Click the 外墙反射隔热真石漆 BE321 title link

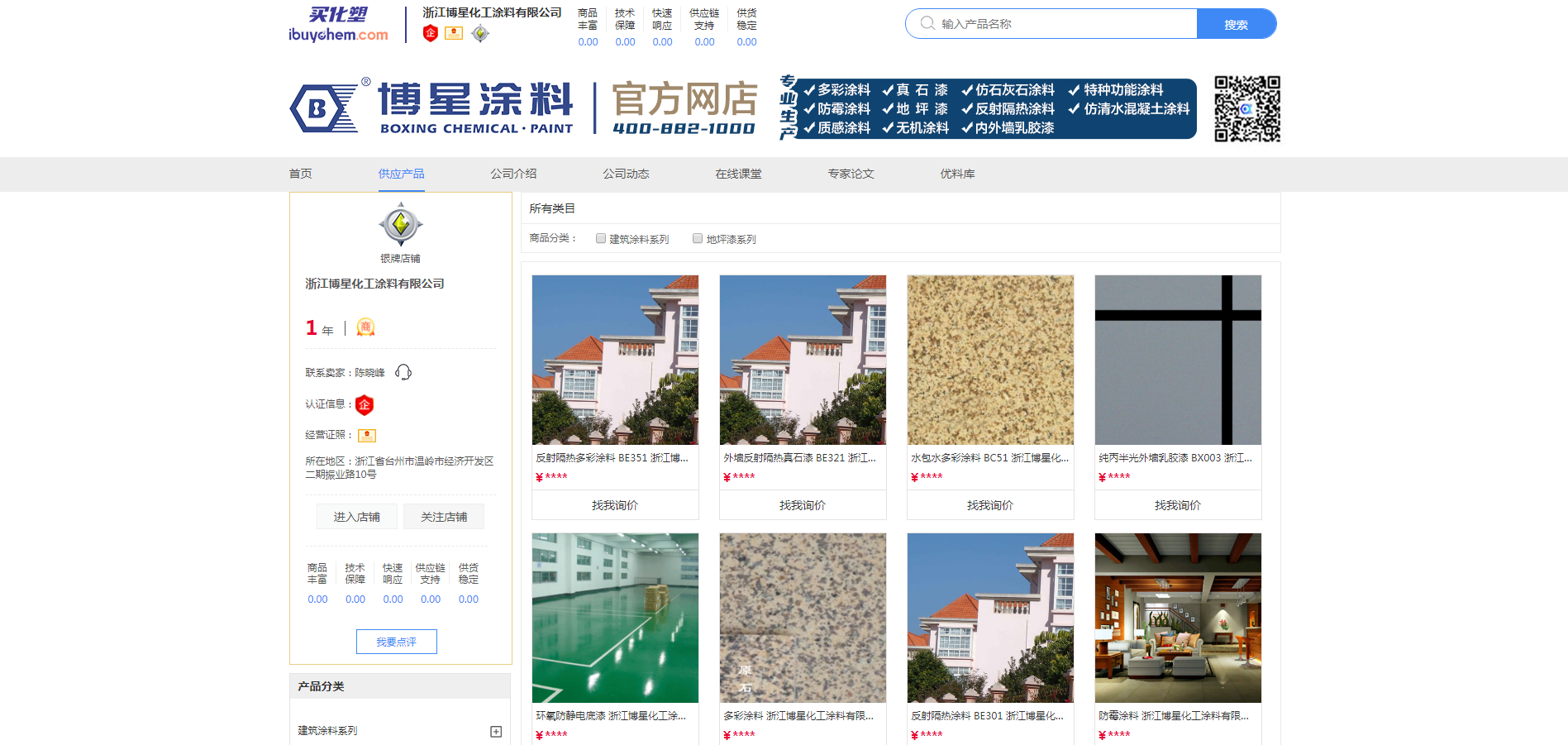click(x=799, y=457)
